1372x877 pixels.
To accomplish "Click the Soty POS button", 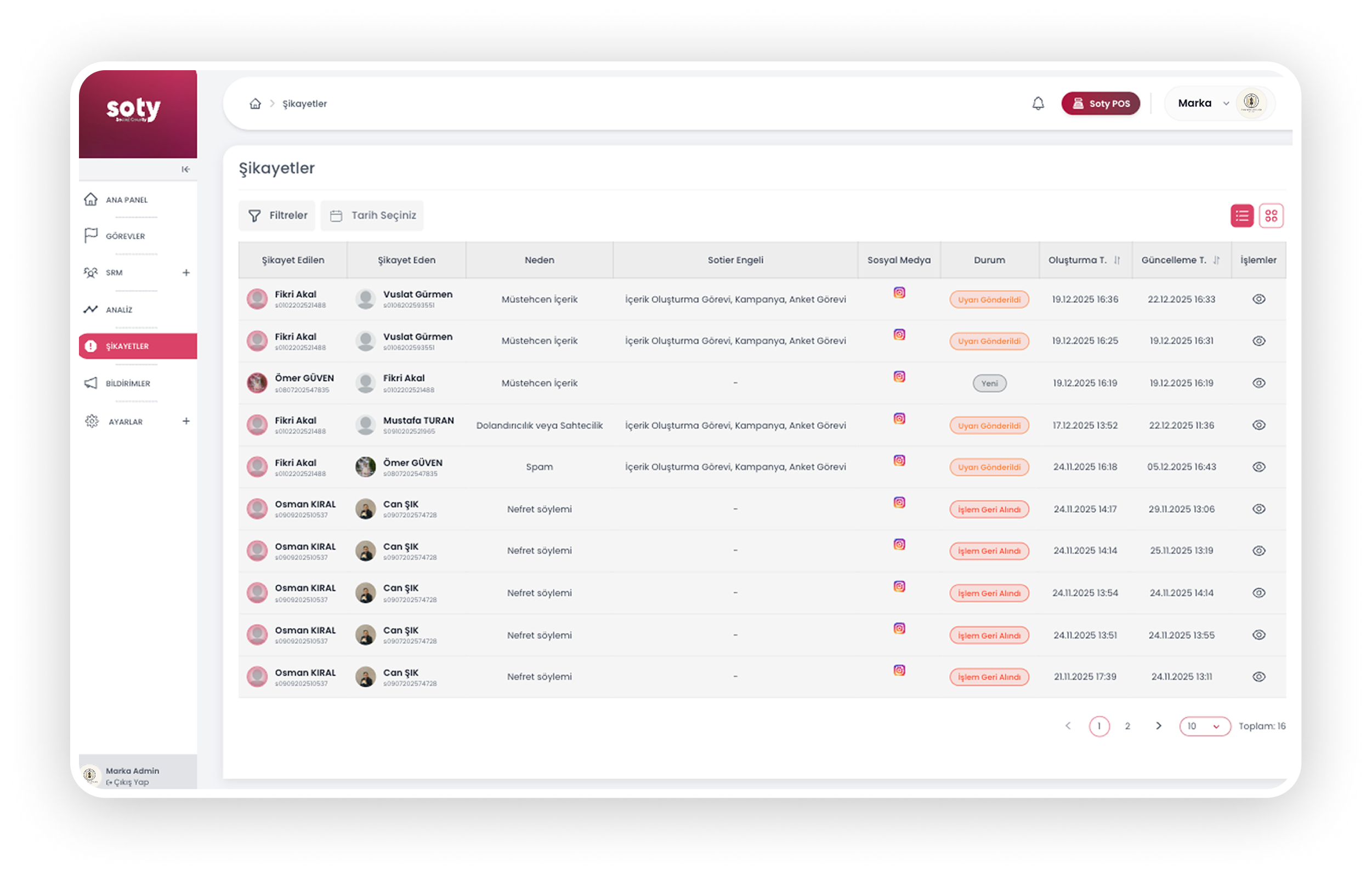I will click(1100, 103).
